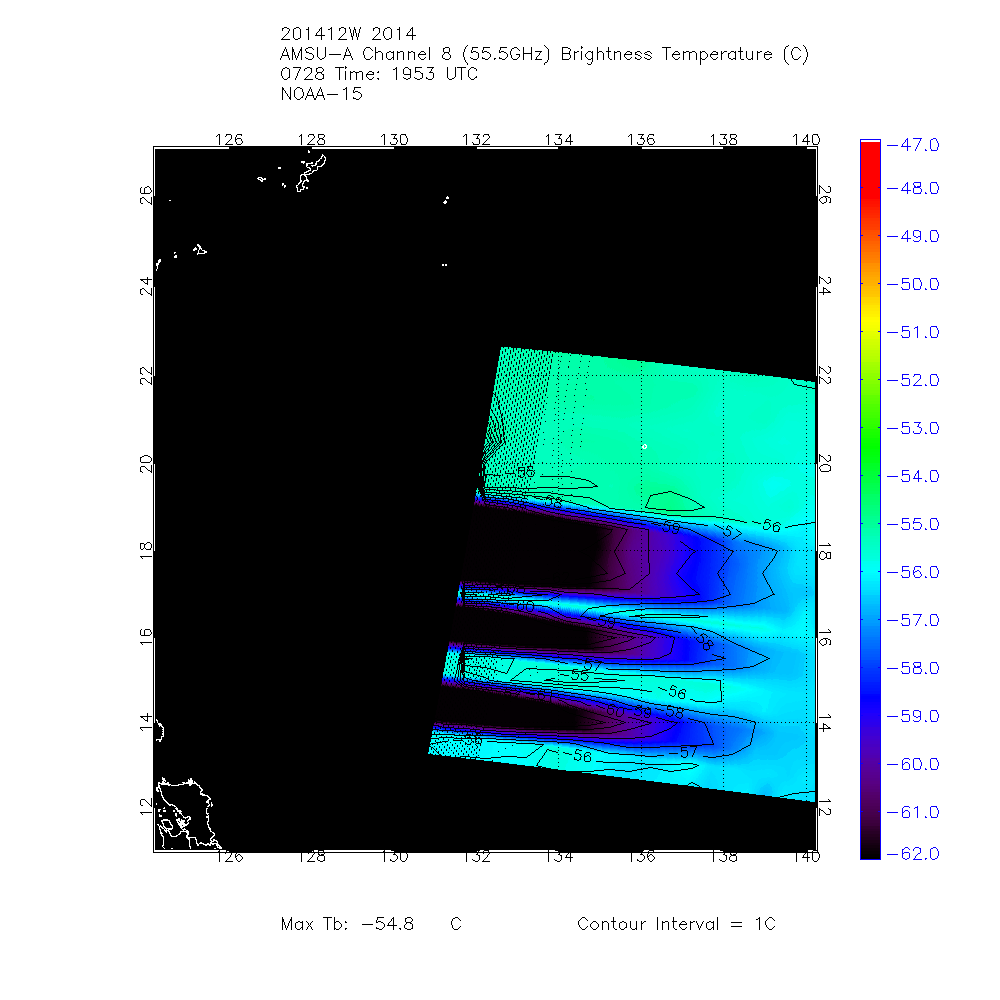The image size is (1000, 1000).
Task: Click the -57.0 color scale label
Action: click(x=913, y=620)
